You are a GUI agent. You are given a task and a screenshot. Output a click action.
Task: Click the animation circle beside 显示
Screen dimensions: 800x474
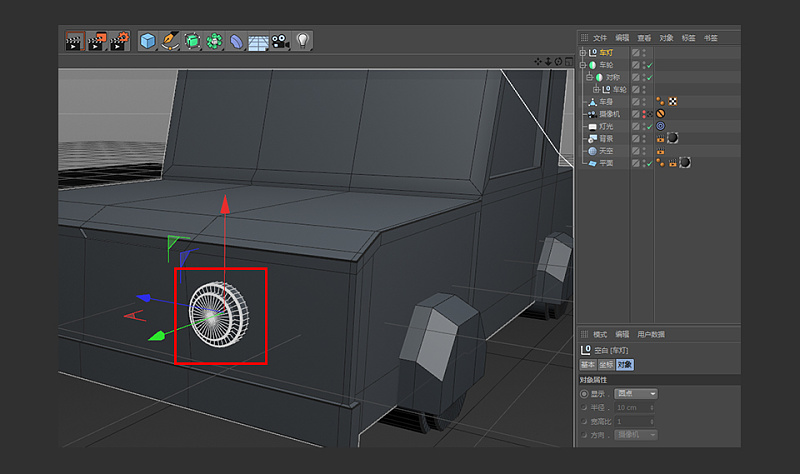point(584,394)
